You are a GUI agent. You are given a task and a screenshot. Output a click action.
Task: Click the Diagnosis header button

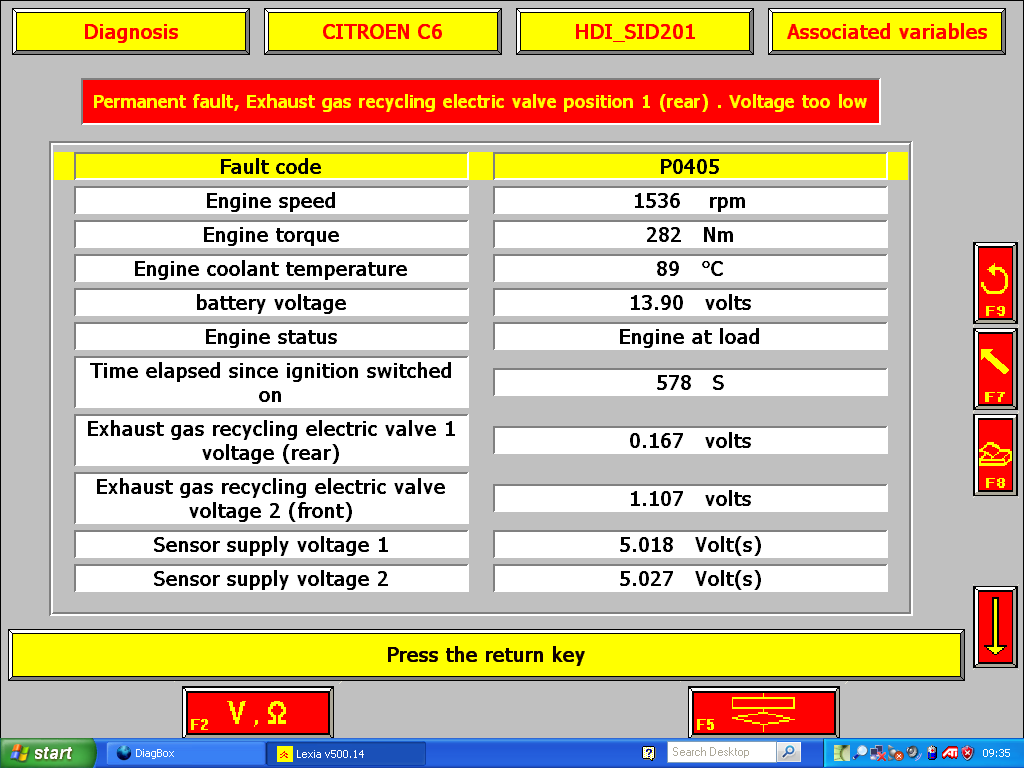coord(131,31)
